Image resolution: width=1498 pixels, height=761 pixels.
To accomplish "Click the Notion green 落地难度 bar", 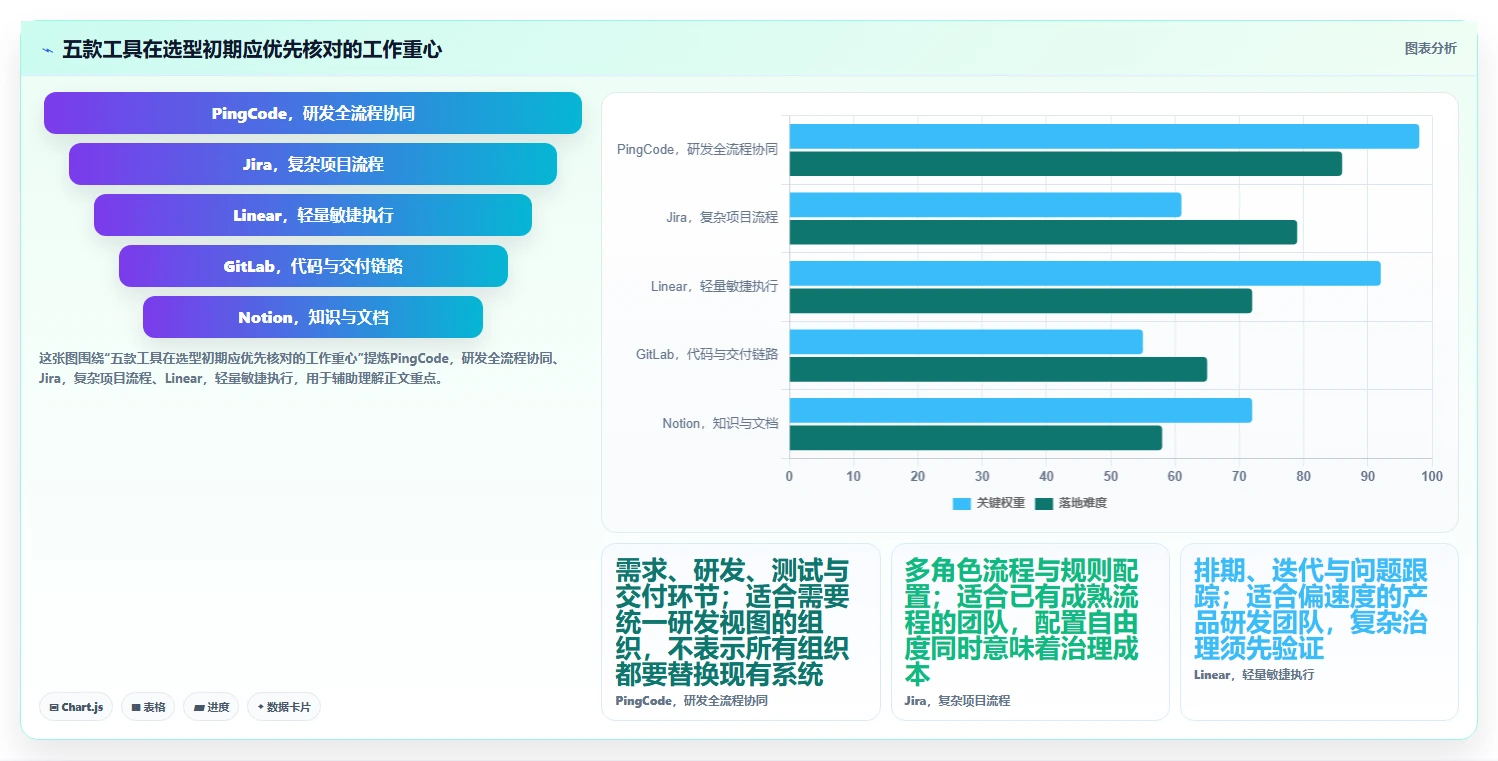I will (976, 437).
